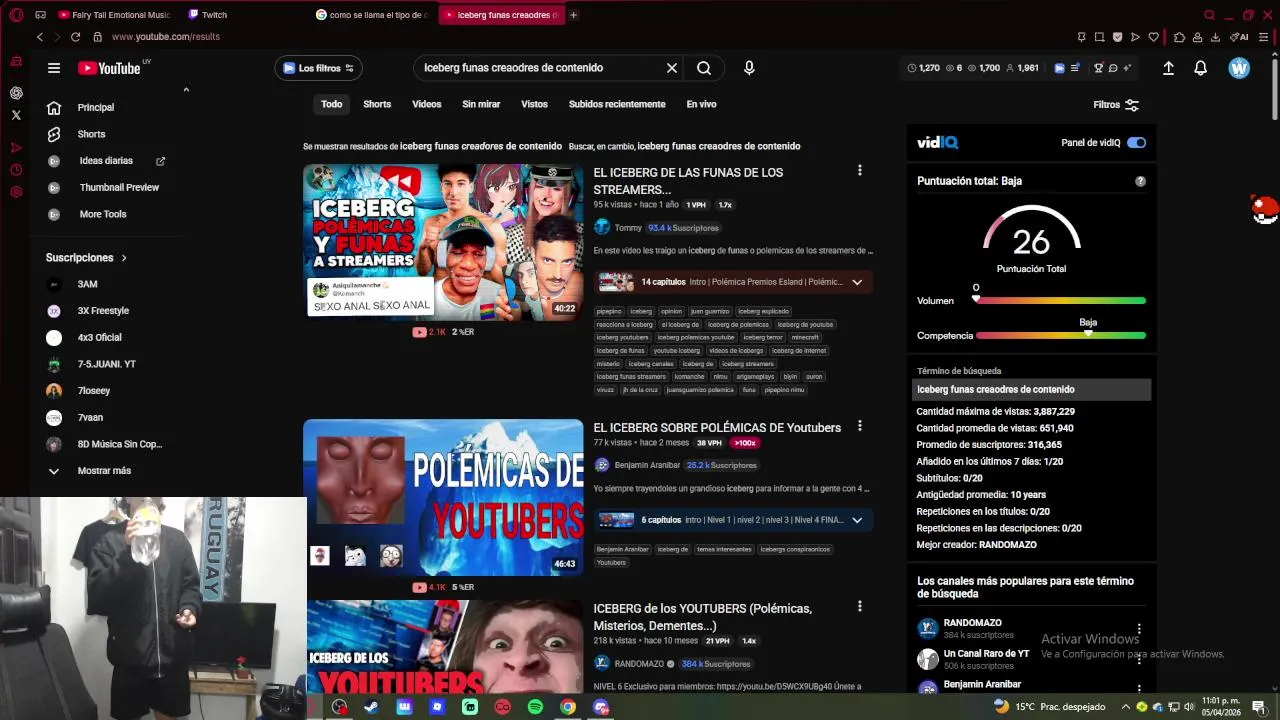Select the Vistos filter chip
1280x720 pixels.
point(534,104)
